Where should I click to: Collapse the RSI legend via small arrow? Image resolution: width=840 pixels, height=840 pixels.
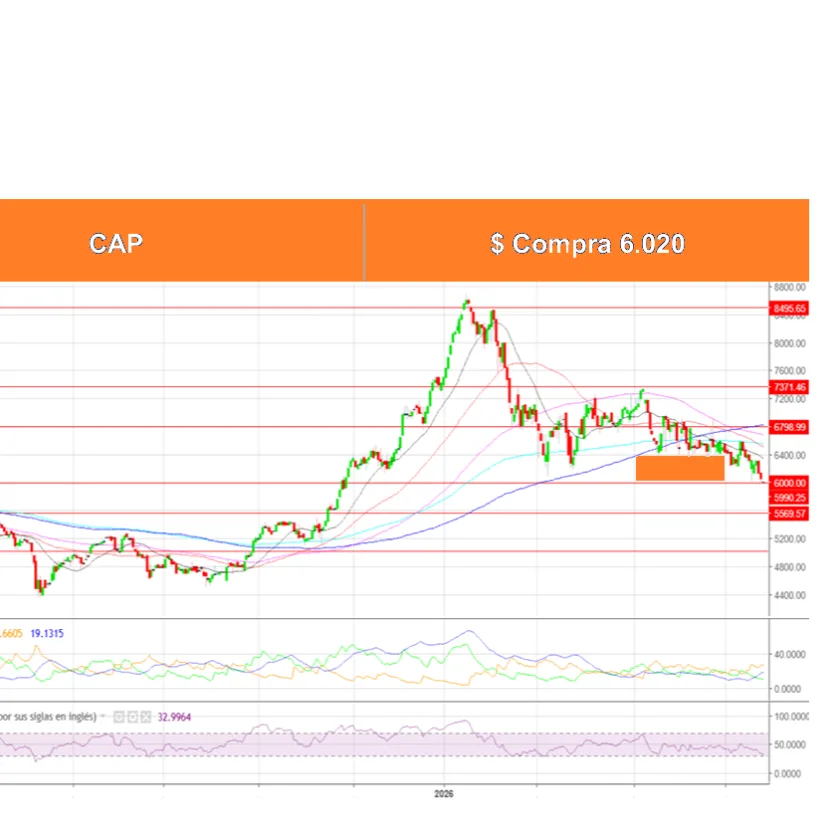point(103,716)
